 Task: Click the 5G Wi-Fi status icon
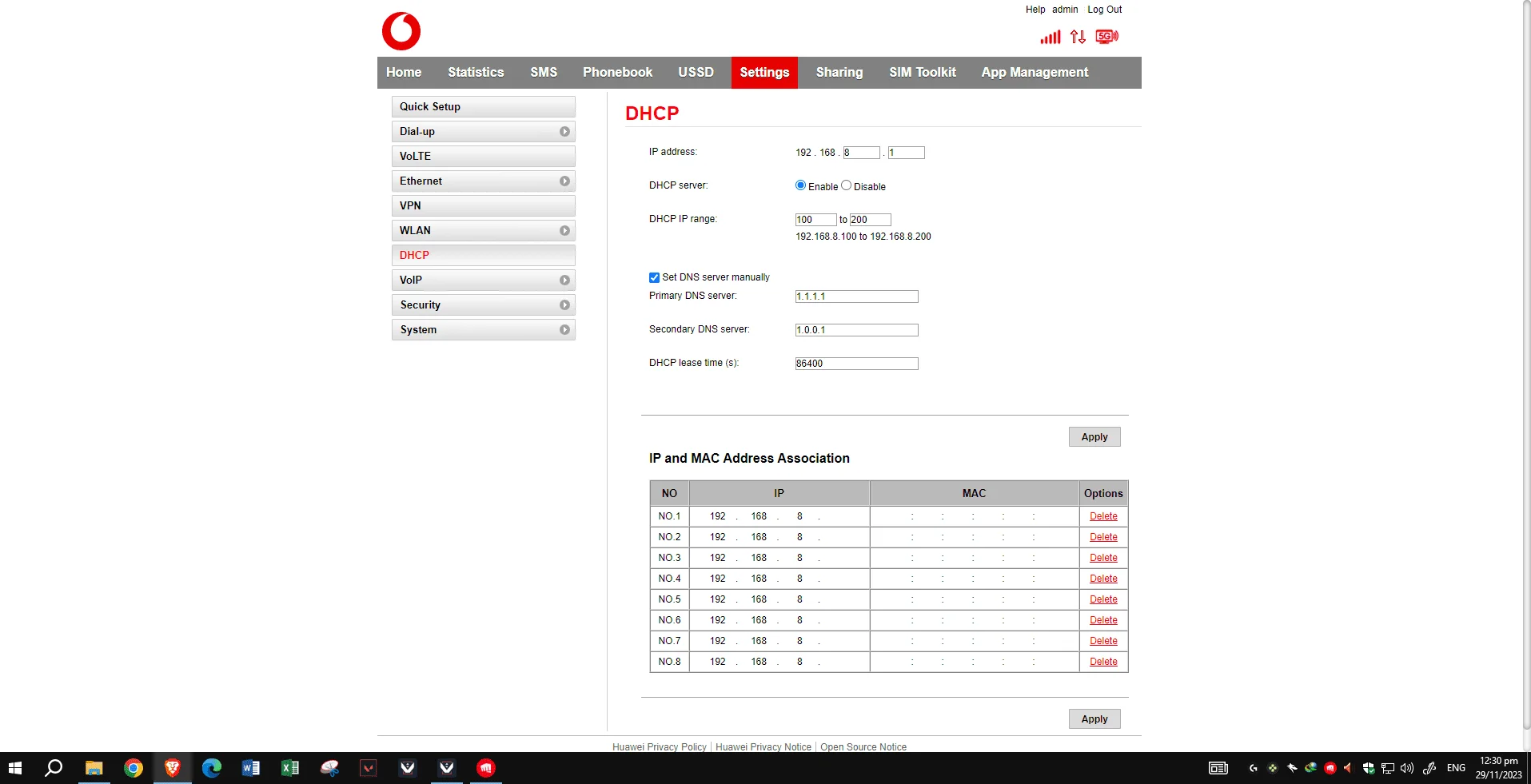[1106, 37]
